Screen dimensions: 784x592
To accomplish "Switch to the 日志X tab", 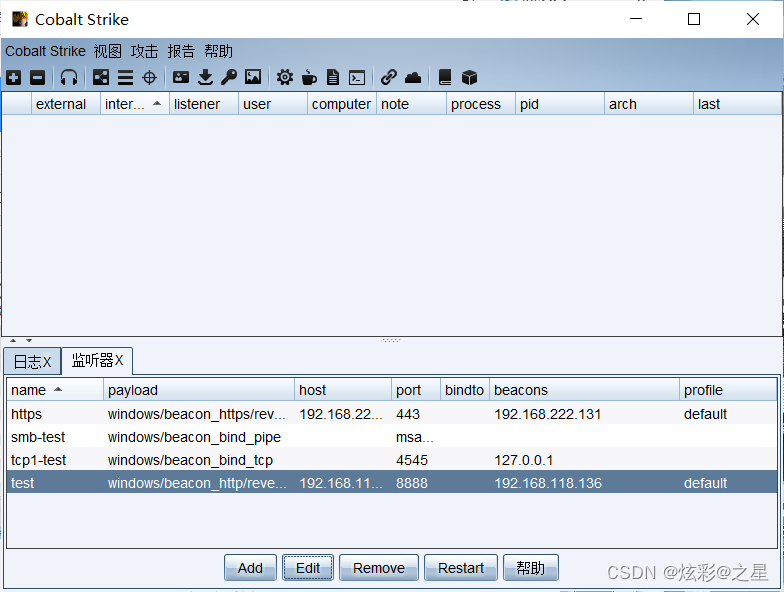I will coord(31,361).
